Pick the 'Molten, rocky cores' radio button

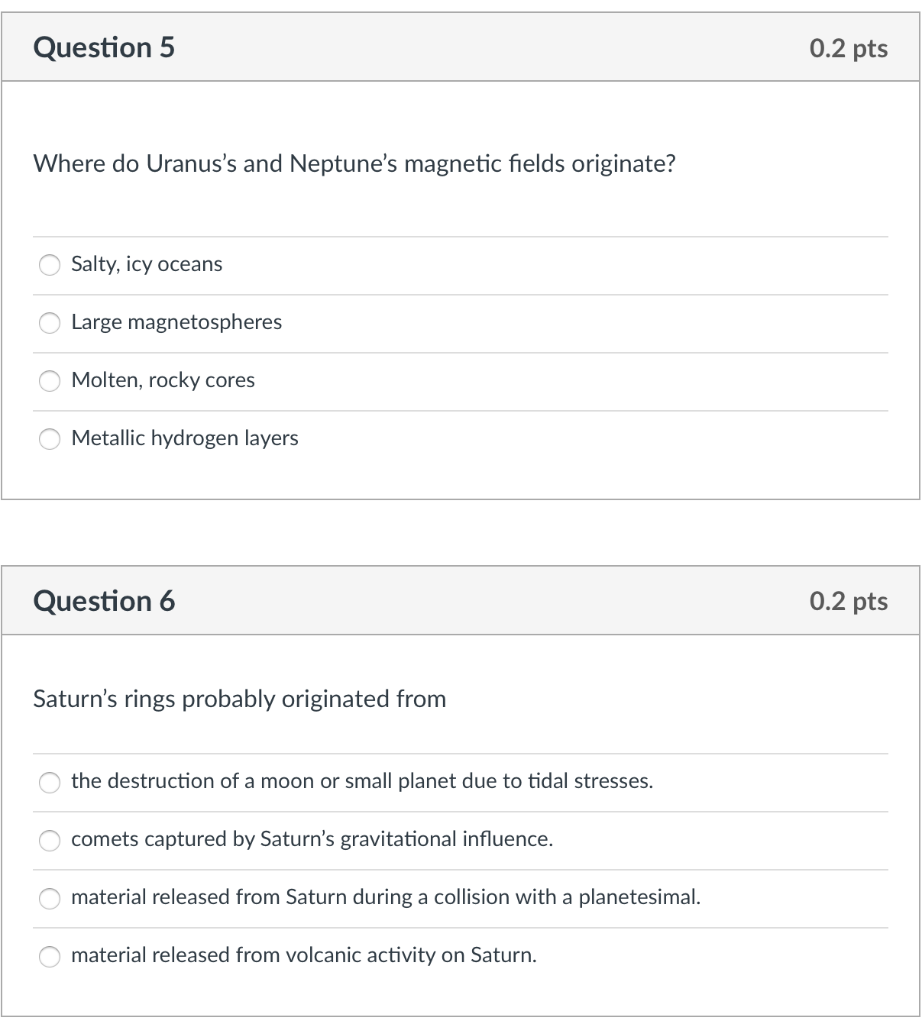50,381
